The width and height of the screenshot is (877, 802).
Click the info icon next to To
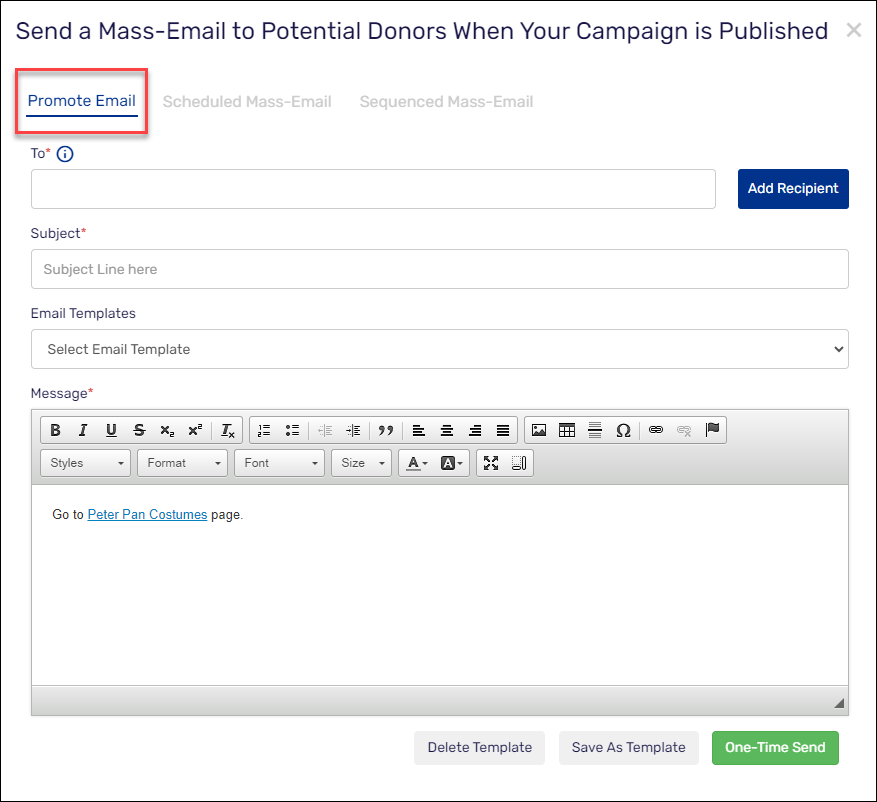(65, 154)
